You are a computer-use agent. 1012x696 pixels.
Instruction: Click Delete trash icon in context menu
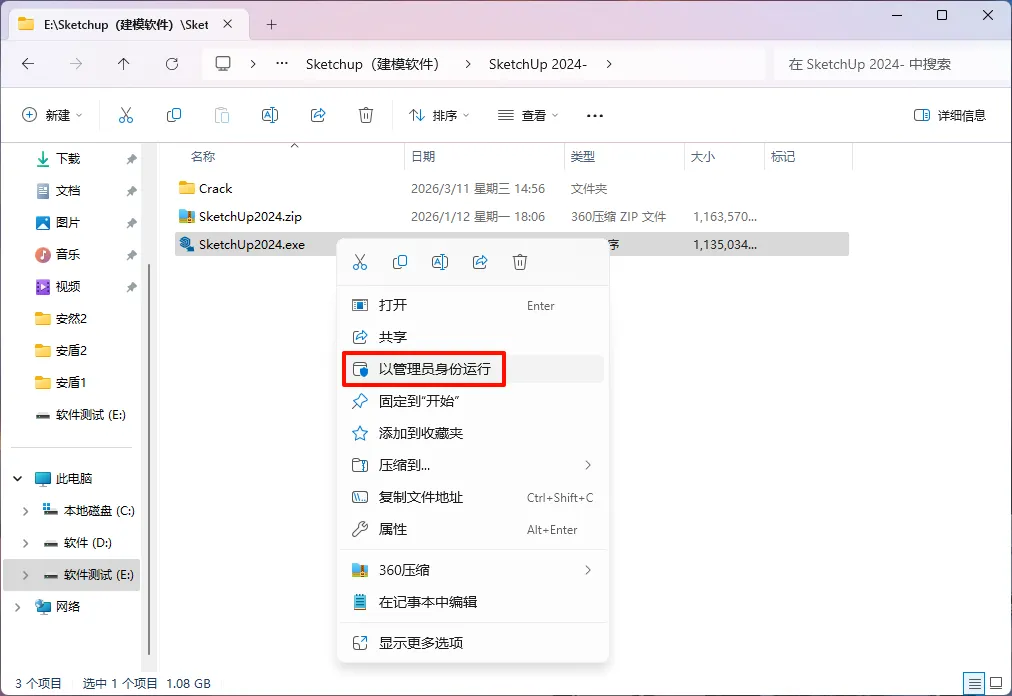point(520,262)
